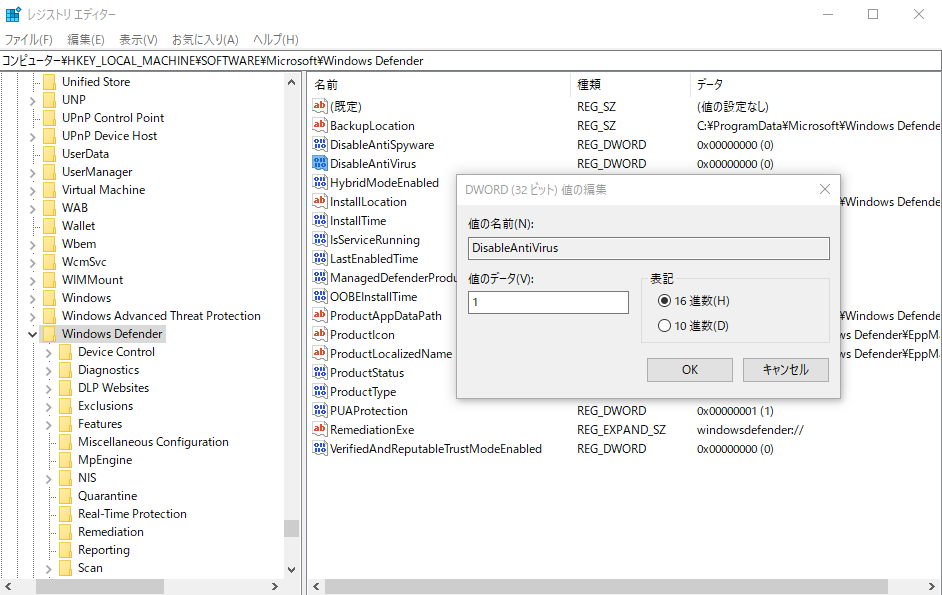Open the ファイル(F) menu
Image resolution: width=942 pixels, height=595 pixels.
(29, 40)
